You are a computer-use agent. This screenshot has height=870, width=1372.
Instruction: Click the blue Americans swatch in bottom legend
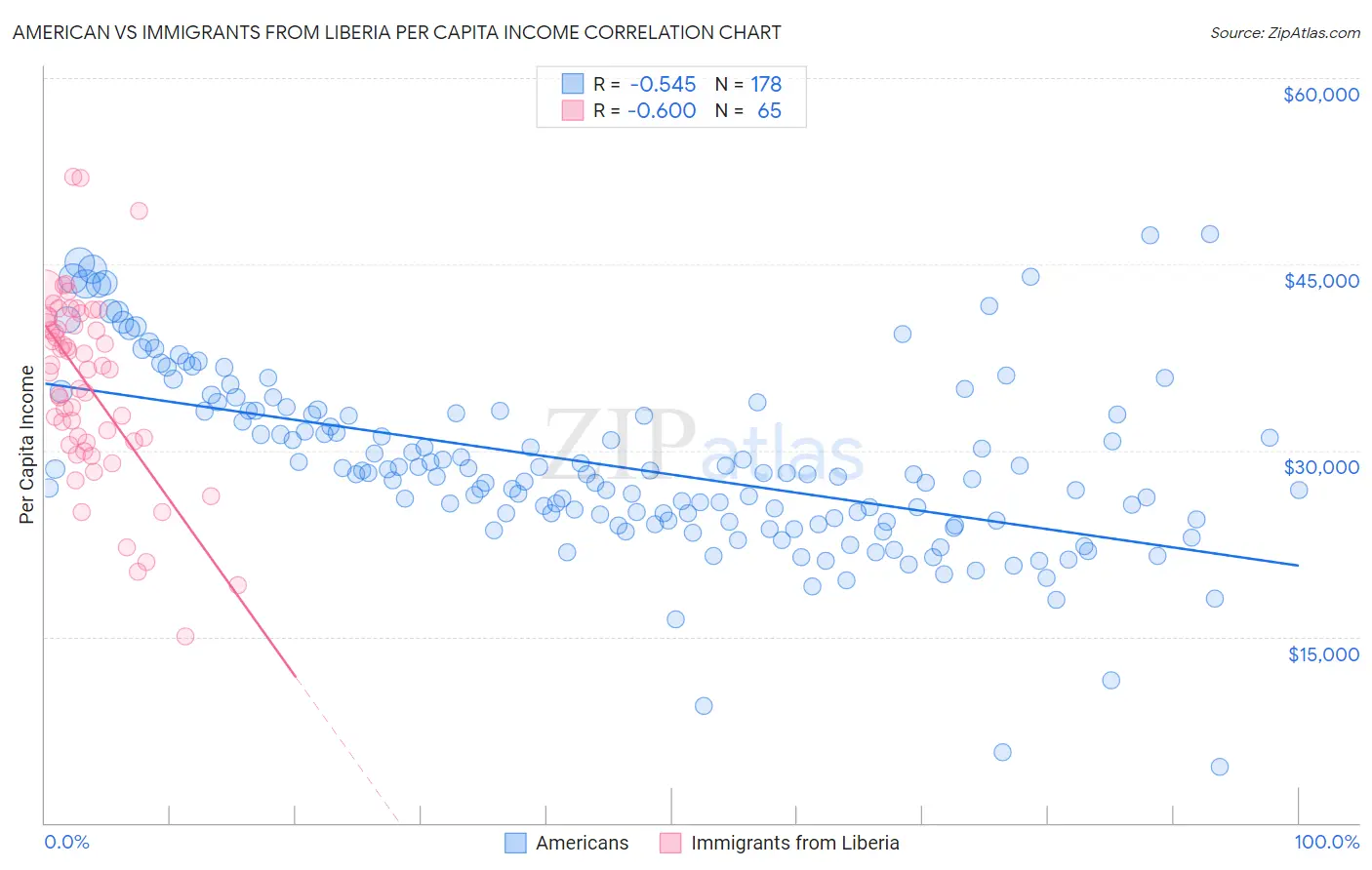point(515,843)
